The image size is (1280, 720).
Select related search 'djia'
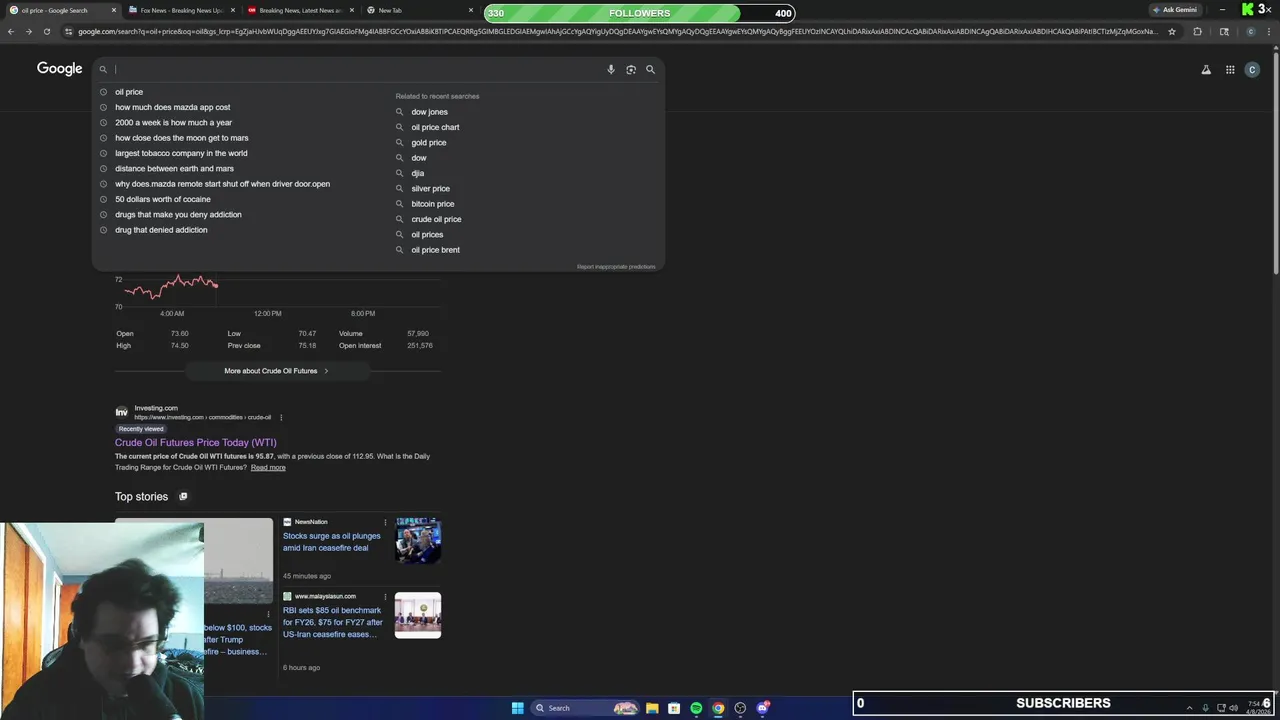[417, 173]
